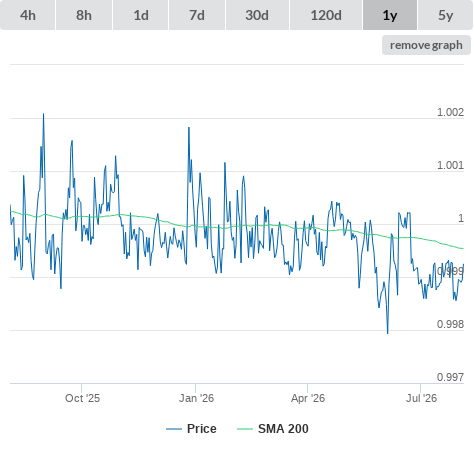Click the Oct '25 axis tick label
The image size is (474, 455).
pyautogui.click(x=82, y=398)
